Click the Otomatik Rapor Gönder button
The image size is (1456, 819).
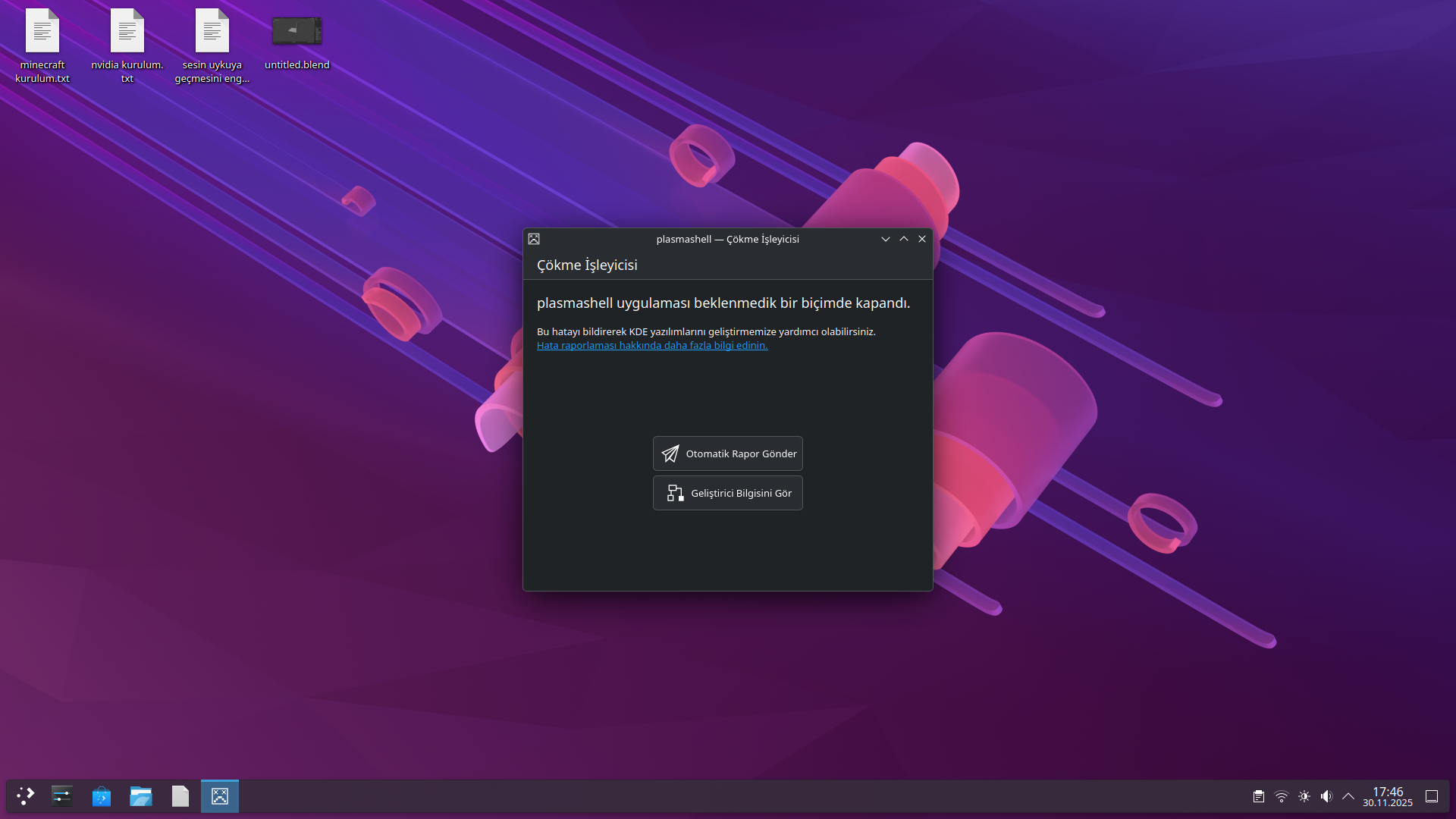pos(728,453)
